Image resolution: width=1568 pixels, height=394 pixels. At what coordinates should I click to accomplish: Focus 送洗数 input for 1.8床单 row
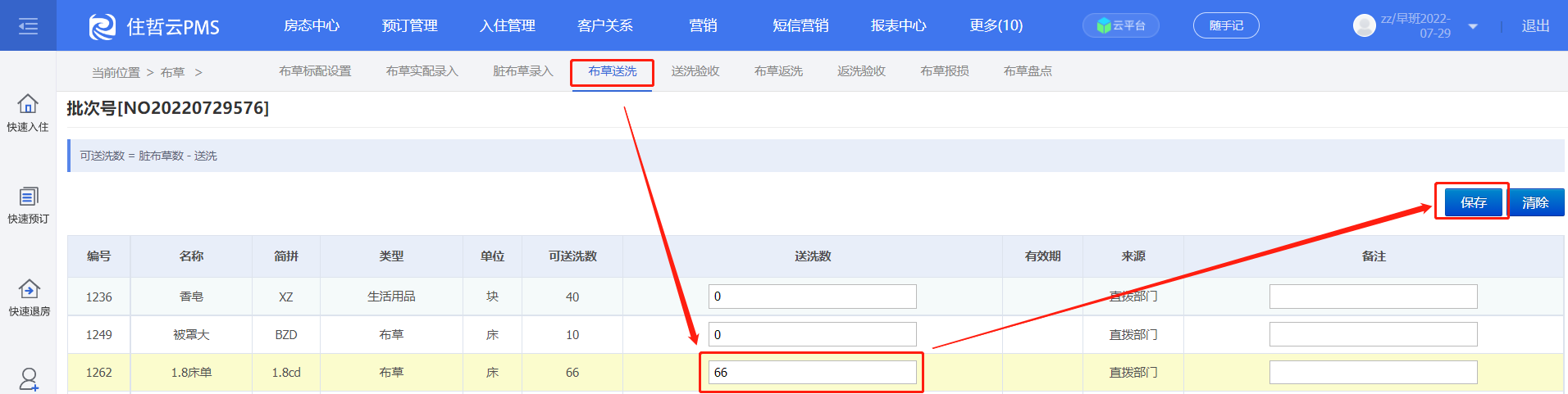pos(813,373)
